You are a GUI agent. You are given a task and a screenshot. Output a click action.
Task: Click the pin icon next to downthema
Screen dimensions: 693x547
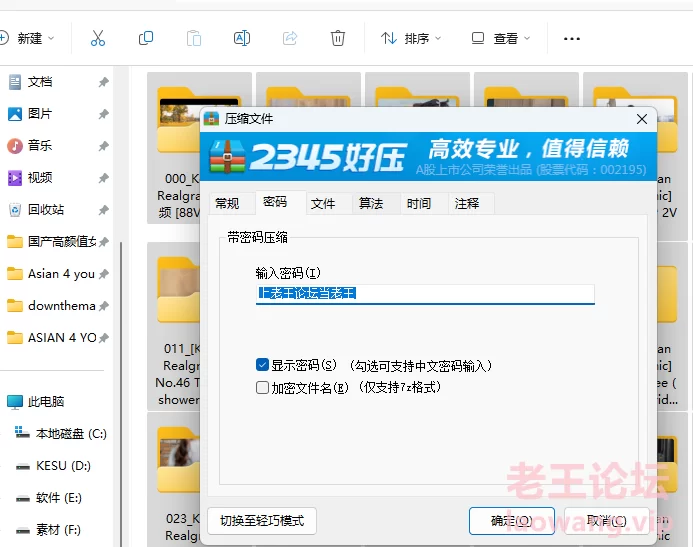[x=103, y=306]
